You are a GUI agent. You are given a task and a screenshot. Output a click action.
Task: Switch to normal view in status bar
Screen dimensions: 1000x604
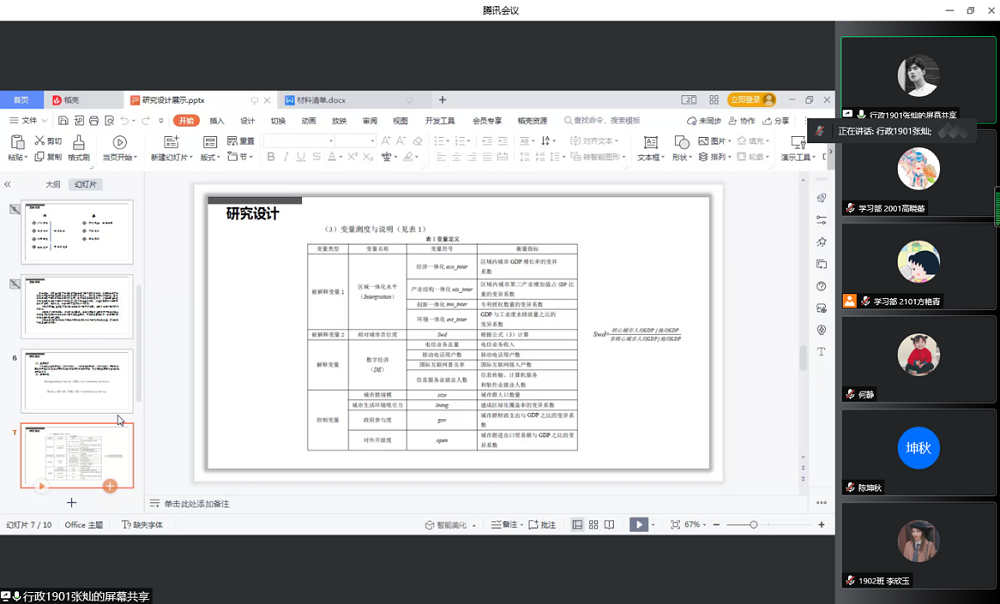578,525
